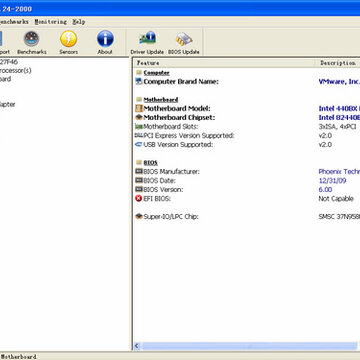Click the Motherboard Model icon
Viewport: 360px width, 360px height.
139,108
